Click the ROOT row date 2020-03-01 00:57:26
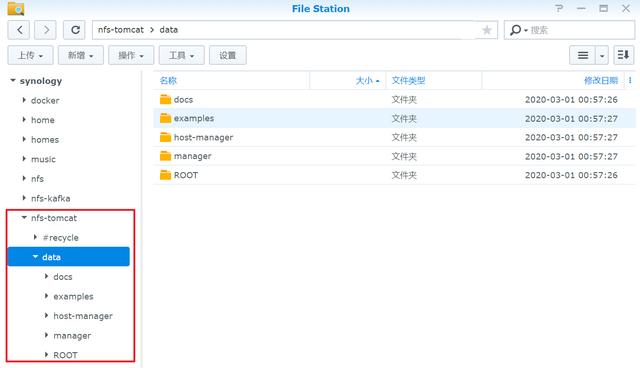Viewport: 640px width, 368px height. (571, 175)
